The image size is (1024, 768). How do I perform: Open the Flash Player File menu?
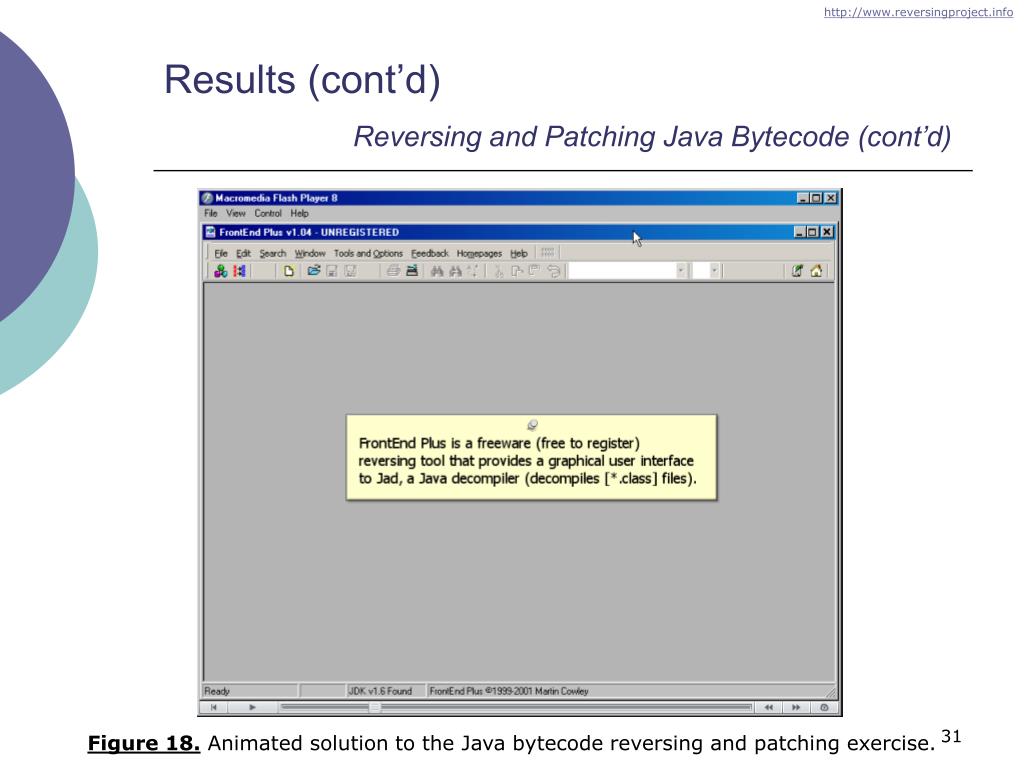tap(210, 214)
